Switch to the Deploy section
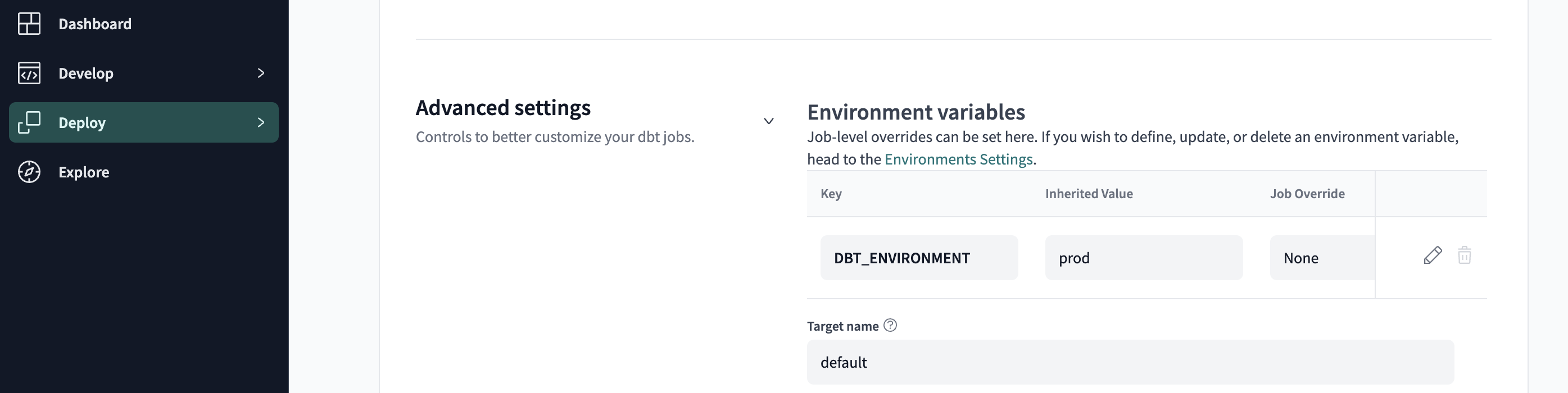 point(81,122)
